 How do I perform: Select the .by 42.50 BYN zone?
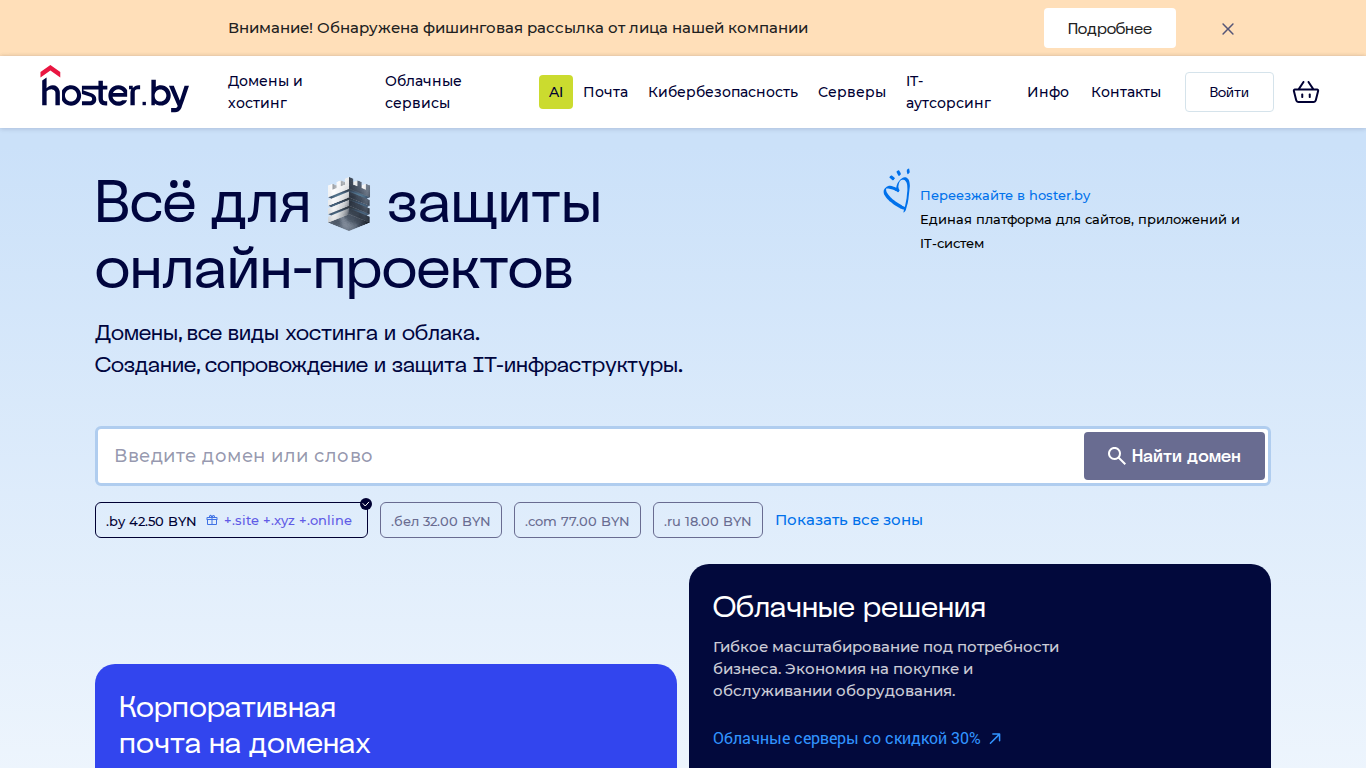click(x=231, y=520)
